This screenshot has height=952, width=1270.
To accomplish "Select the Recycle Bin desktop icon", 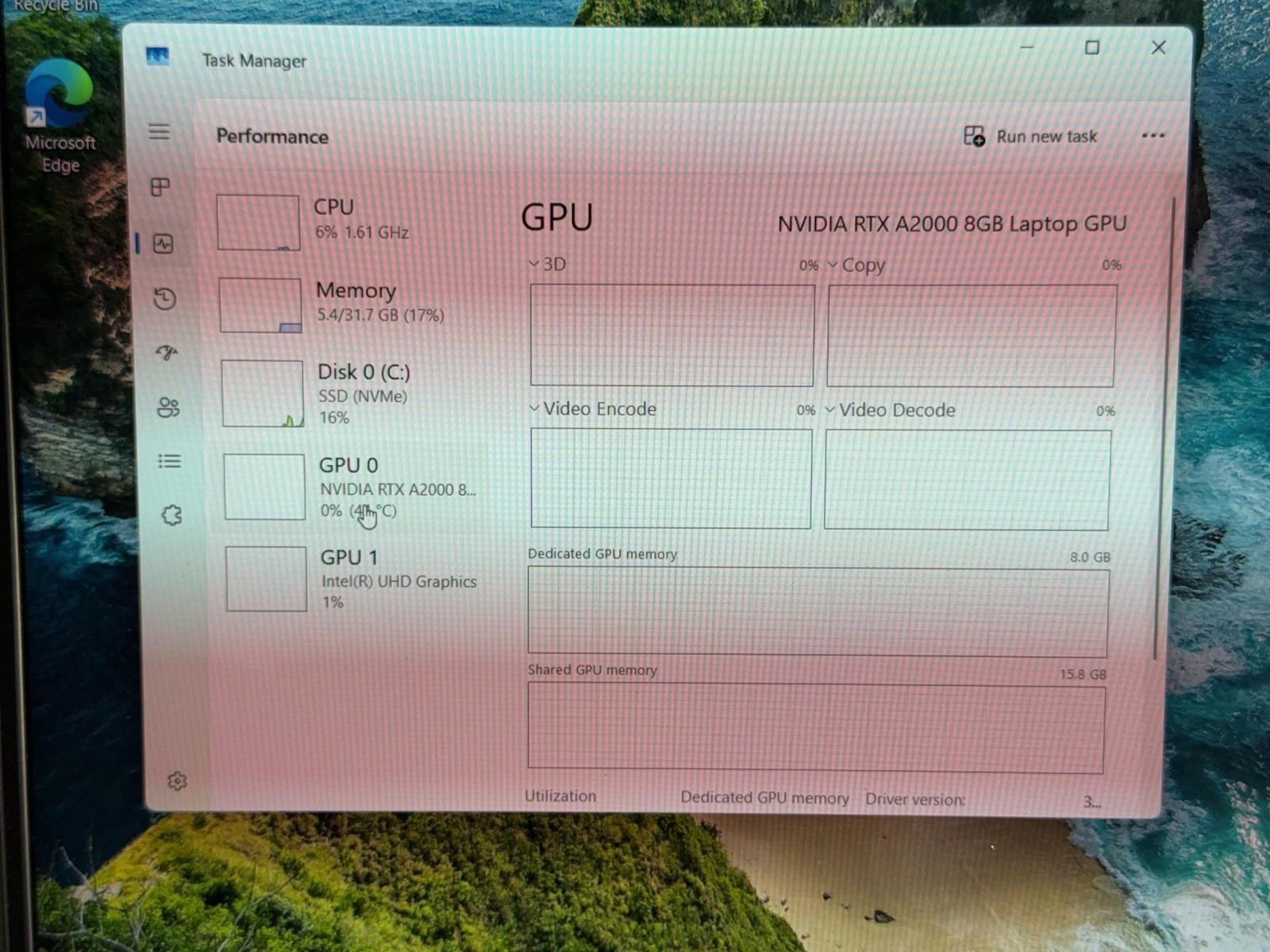I will pyautogui.click(x=56, y=6).
